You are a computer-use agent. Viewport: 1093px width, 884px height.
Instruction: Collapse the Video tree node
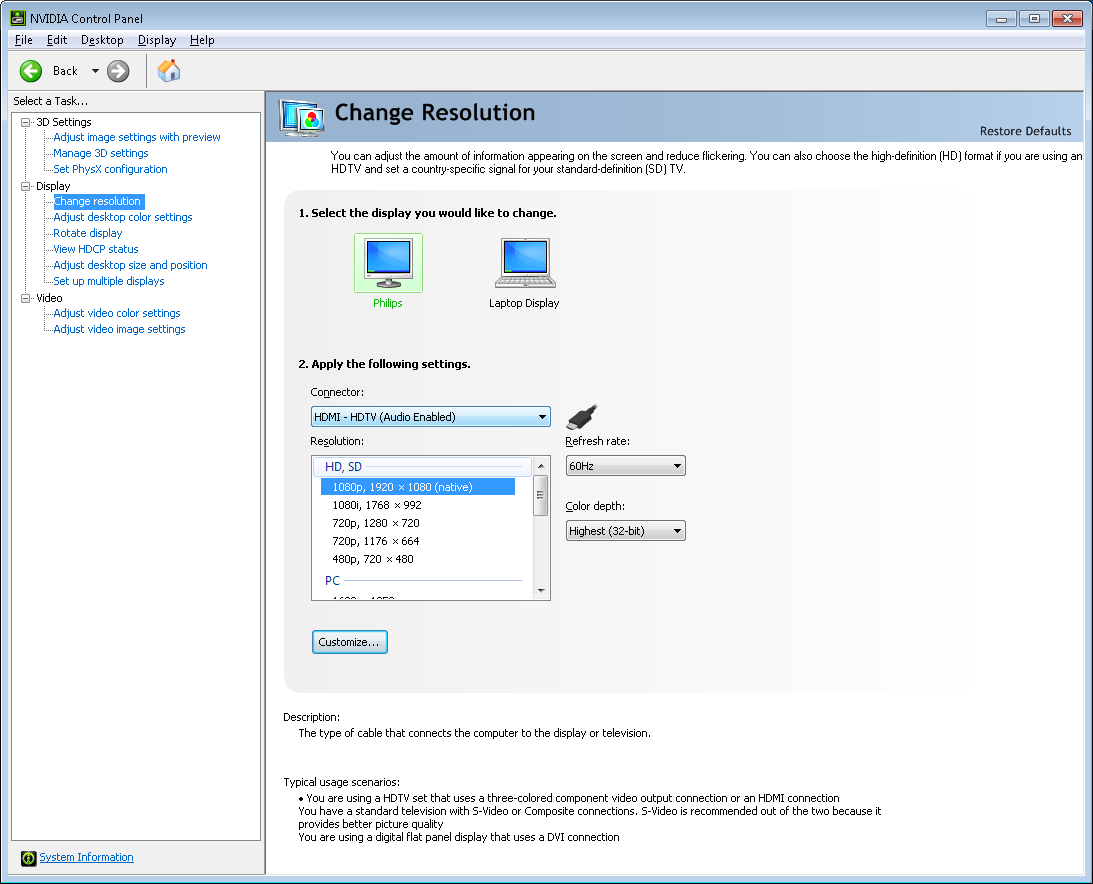tap(26, 298)
